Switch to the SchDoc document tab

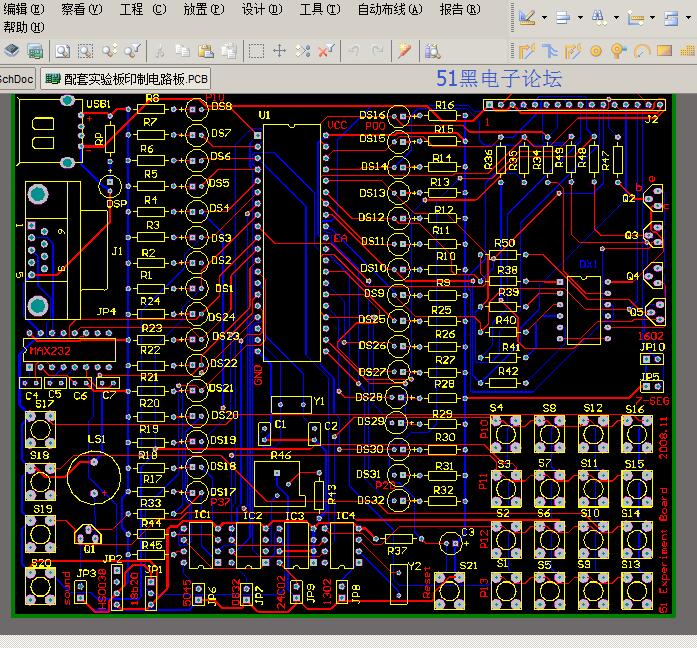(17, 80)
